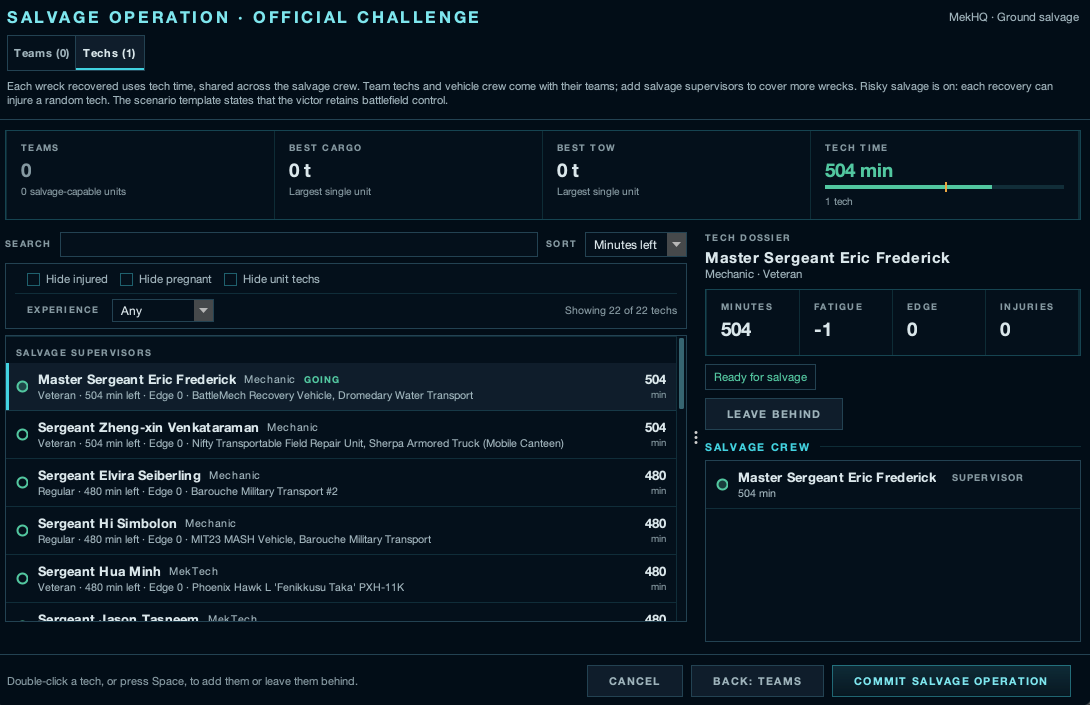Click the Best Cargo 0 t card

click(409, 175)
